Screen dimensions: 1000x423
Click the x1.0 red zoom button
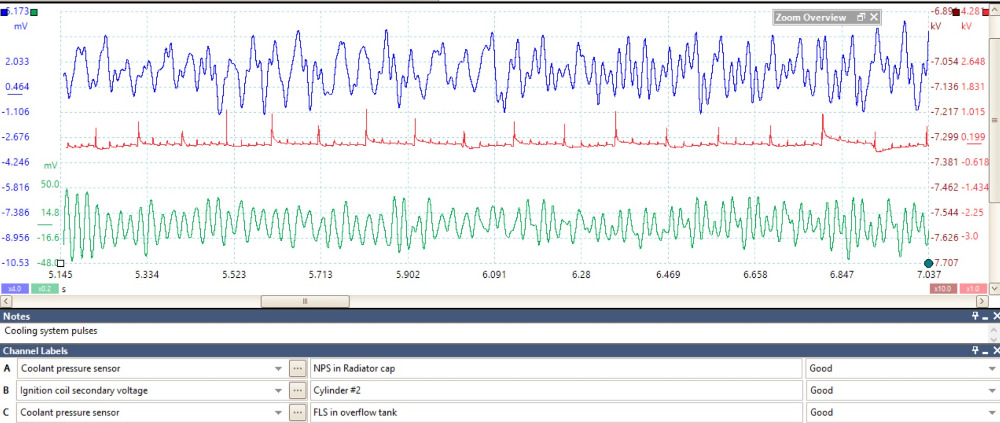pos(971,289)
